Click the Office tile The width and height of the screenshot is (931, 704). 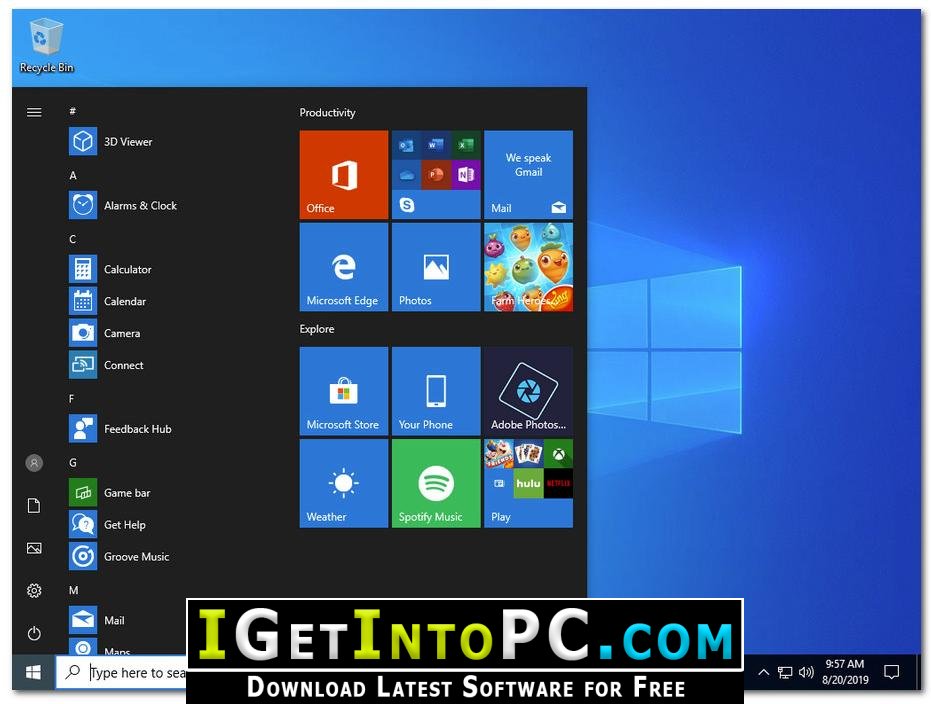pyautogui.click(x=344, y=175)
